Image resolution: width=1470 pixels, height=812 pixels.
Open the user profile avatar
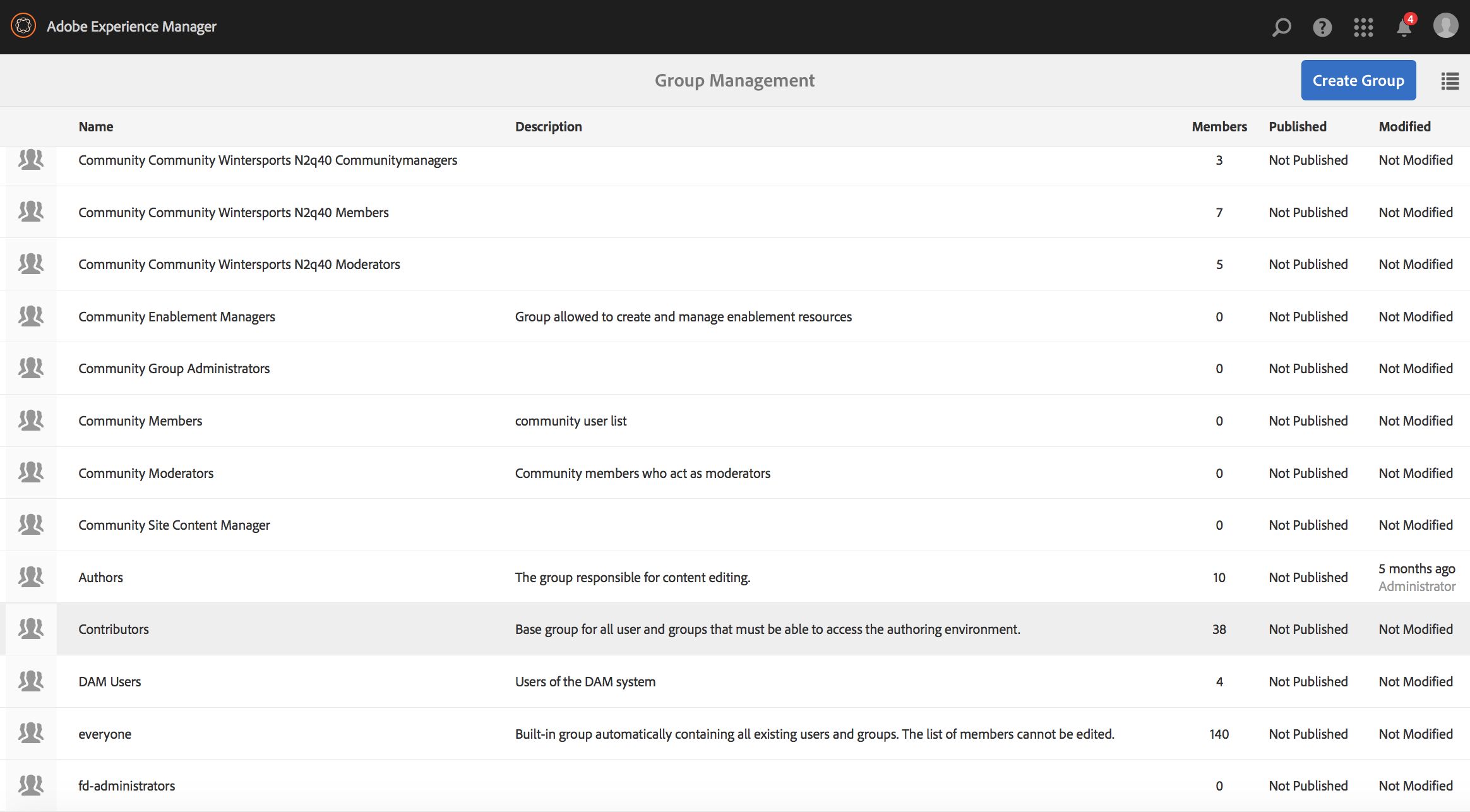click(x=1445, y=26)
